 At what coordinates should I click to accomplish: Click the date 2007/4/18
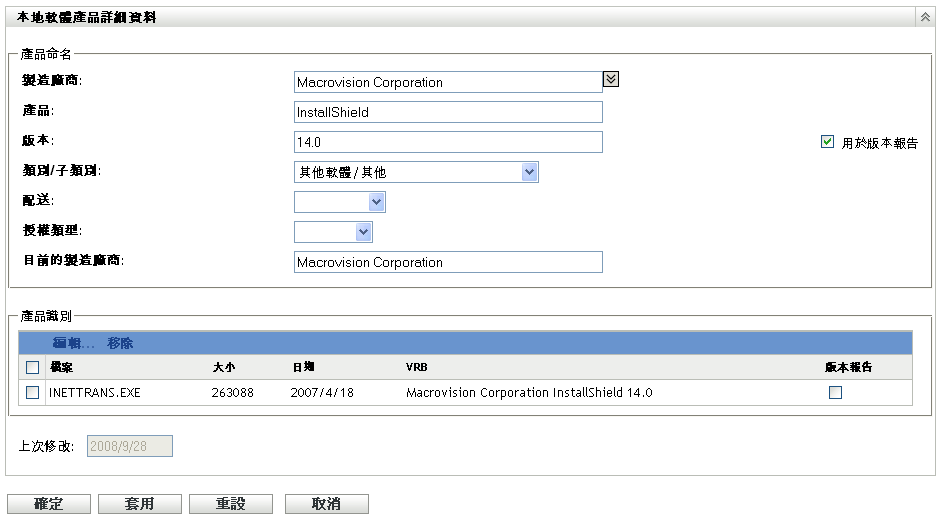click(x=322, y=393)
